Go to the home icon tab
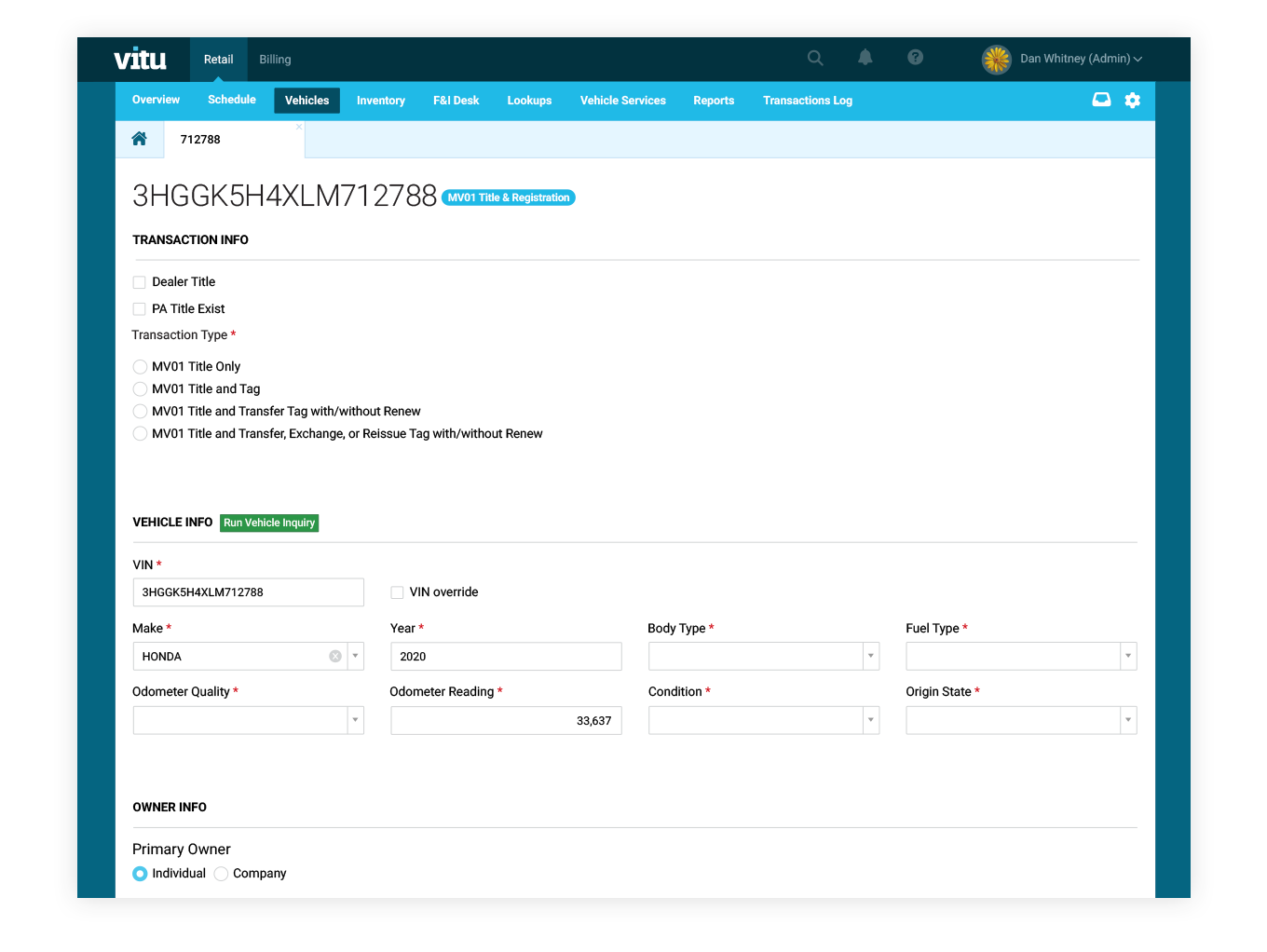This screenshot has width=1267, height=952. (x=140, y=139)
